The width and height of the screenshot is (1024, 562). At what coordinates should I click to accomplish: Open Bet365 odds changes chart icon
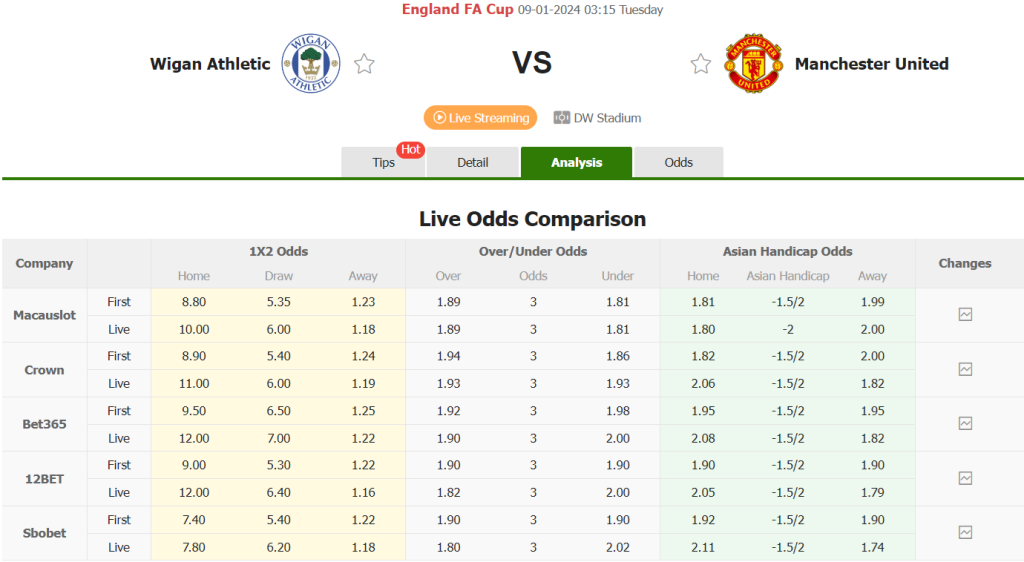[x=965, y=424]
